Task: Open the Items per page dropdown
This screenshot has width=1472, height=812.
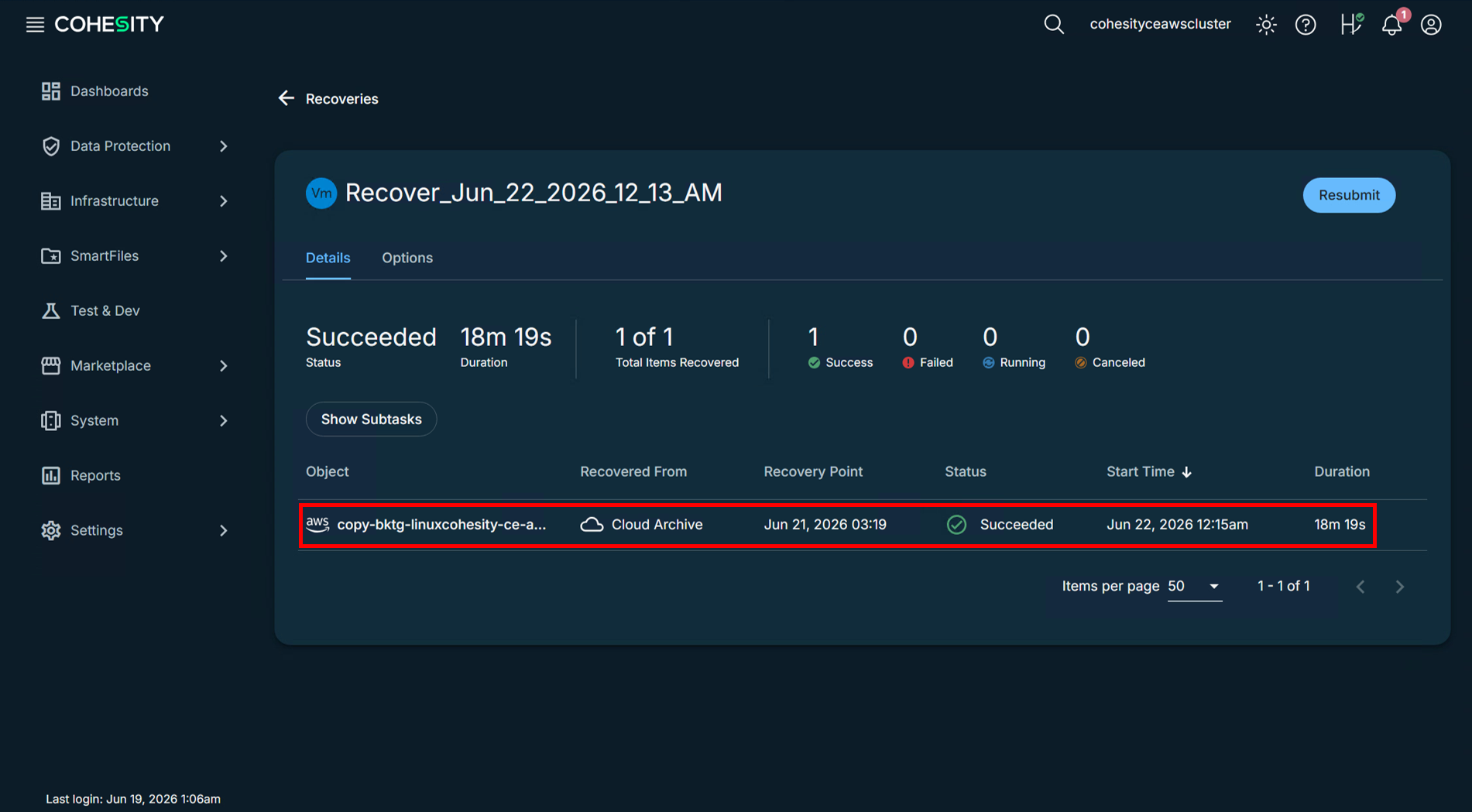Action: (x=1194, y=586)
